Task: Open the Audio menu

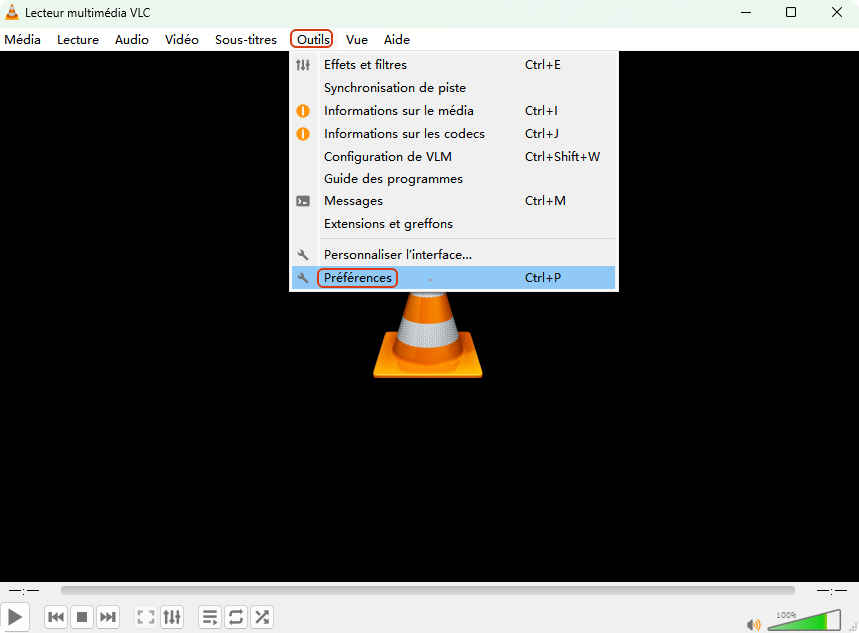Action: [x=131, y=39]
